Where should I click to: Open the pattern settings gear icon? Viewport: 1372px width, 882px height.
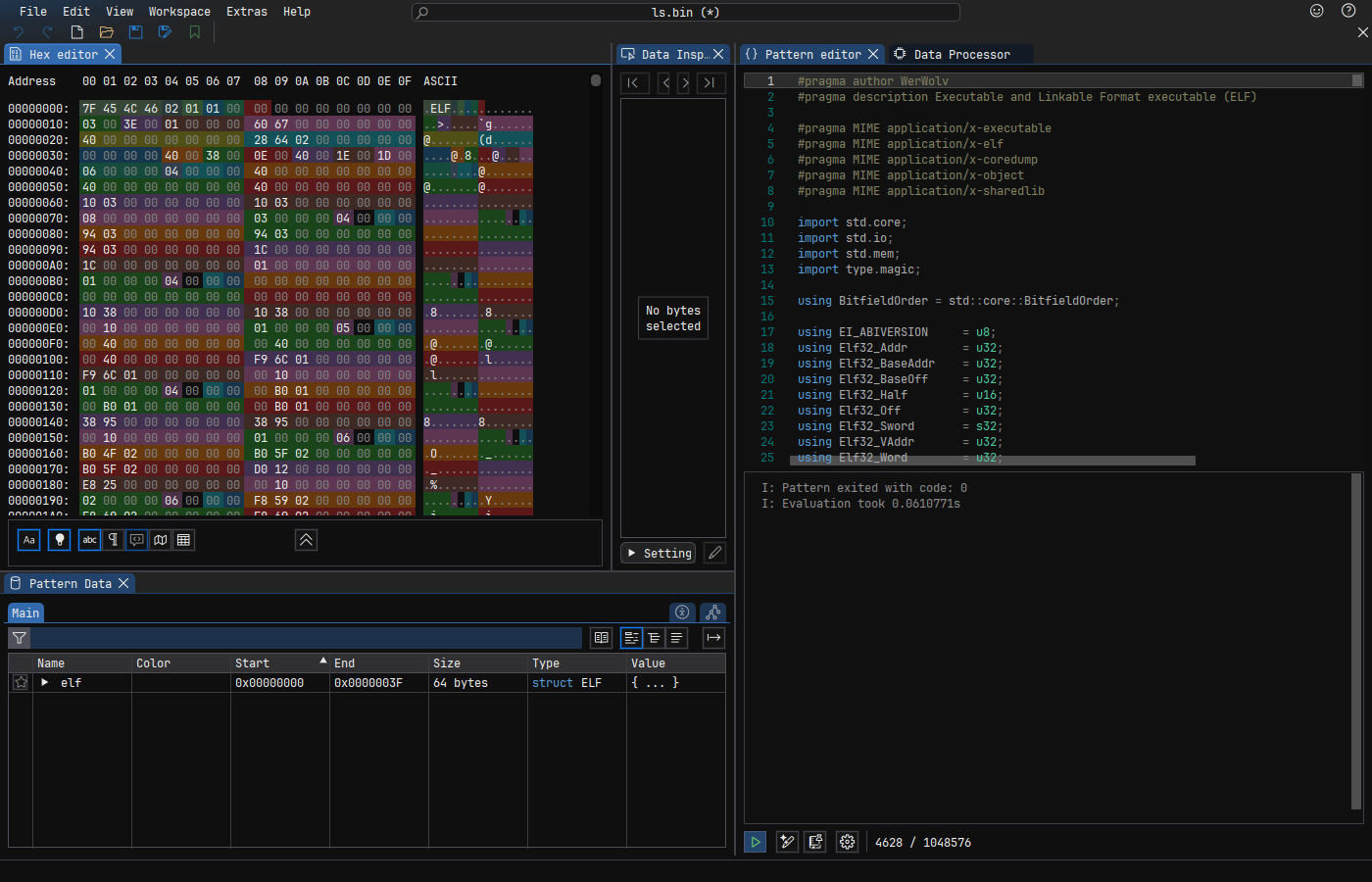pyautogui.click(x=848, y=842)
